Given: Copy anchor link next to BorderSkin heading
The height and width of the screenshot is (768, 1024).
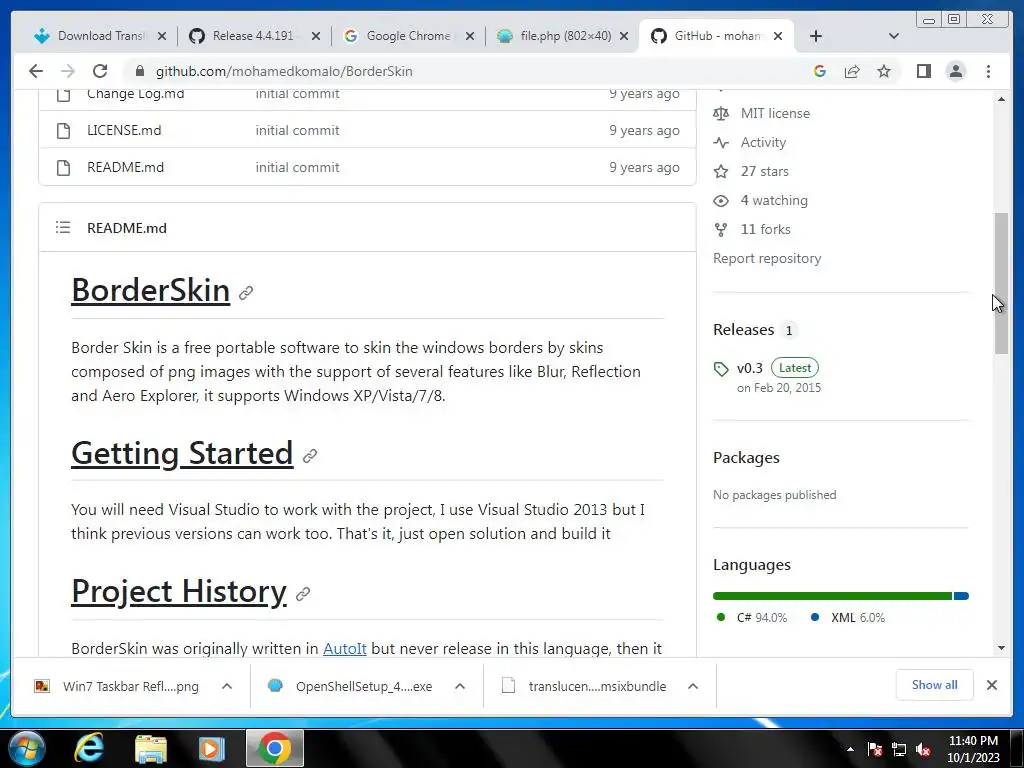Looking at the screenshot, I should tap(246, 293).
